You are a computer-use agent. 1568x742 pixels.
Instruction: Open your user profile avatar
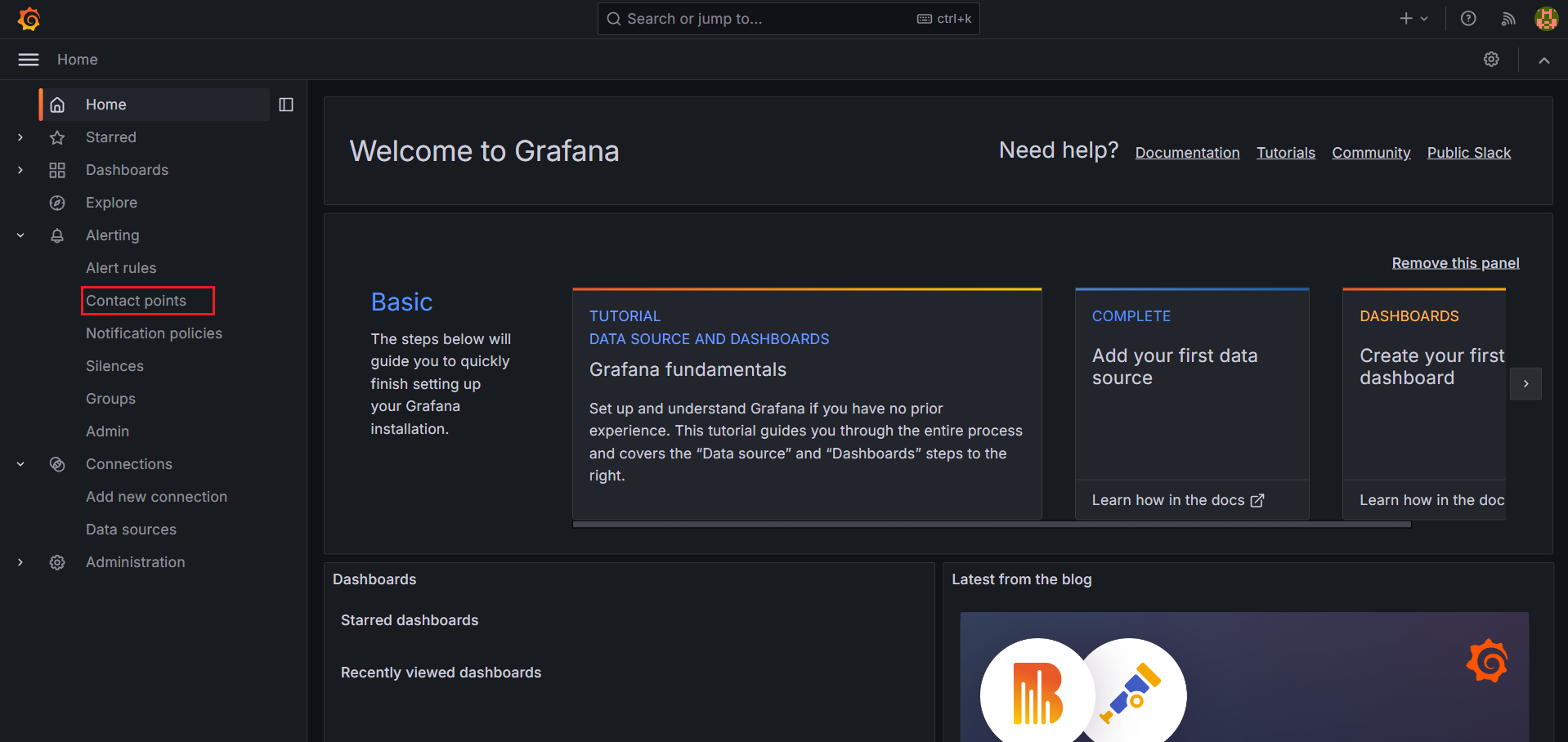pos(1545,18)
